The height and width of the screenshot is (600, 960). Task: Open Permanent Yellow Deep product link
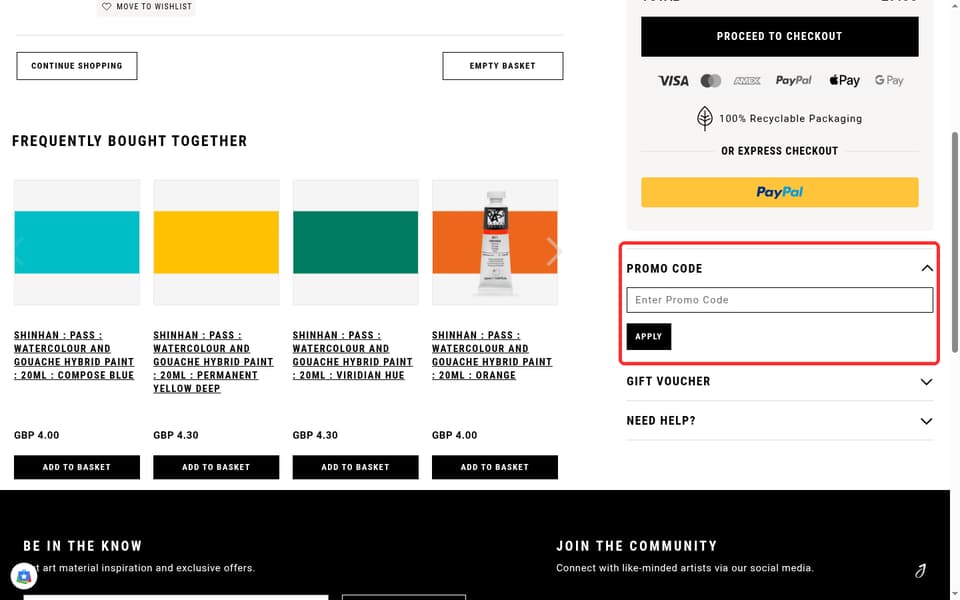point(213,362)
